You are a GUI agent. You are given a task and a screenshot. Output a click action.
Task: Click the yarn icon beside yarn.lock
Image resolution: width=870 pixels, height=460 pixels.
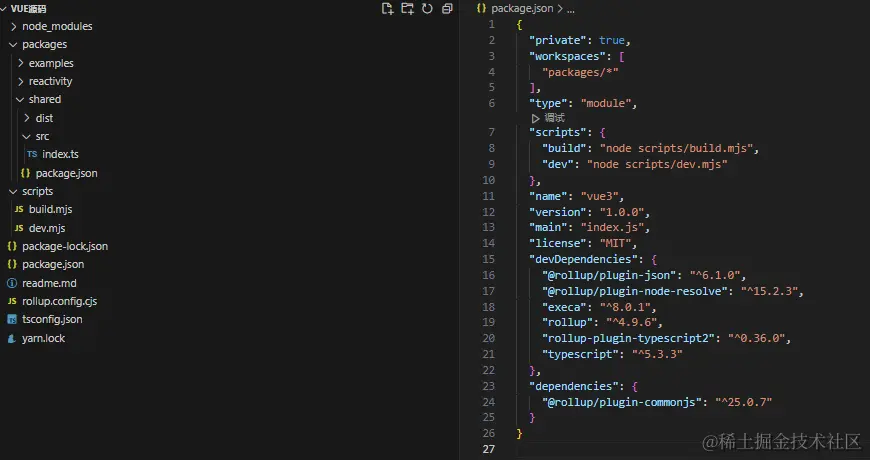(12, 338)
